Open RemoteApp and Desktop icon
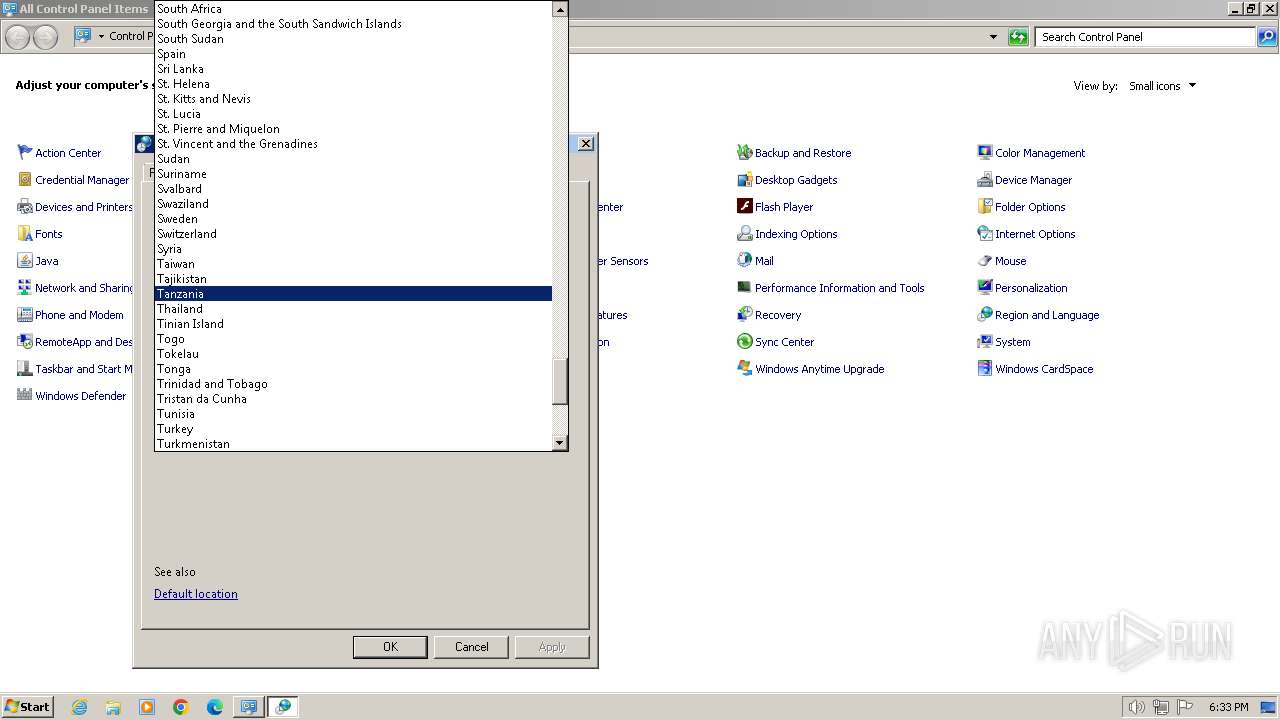Viewport: 1280px width, 720px height. [25, 341]
